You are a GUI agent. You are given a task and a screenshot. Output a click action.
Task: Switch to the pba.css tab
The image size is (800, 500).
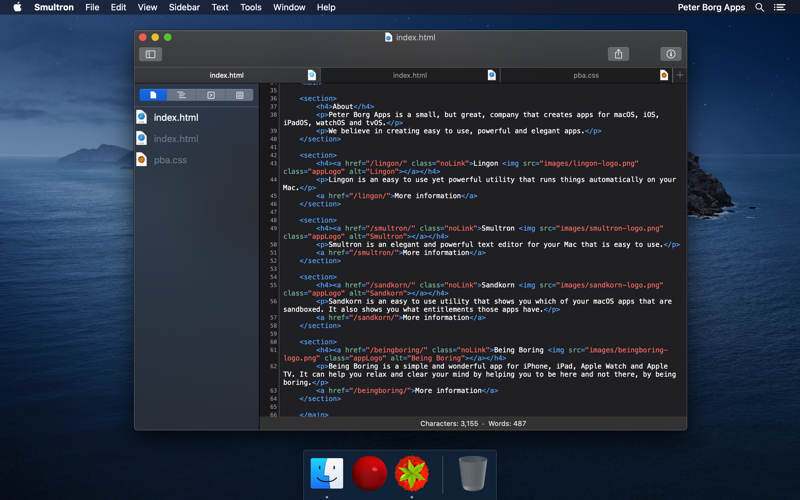pos(586,75)
